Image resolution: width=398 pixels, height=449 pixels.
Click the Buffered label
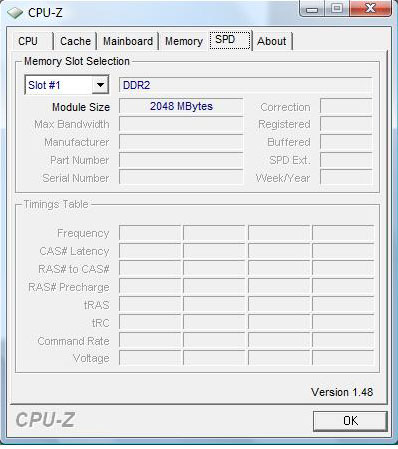click(289, 142)
